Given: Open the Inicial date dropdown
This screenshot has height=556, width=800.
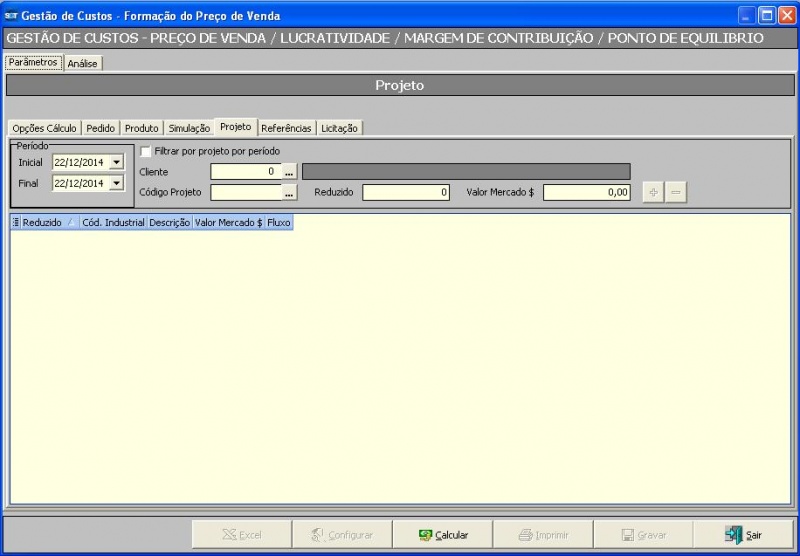Looking at the screenshot, I should pos(116,162).
